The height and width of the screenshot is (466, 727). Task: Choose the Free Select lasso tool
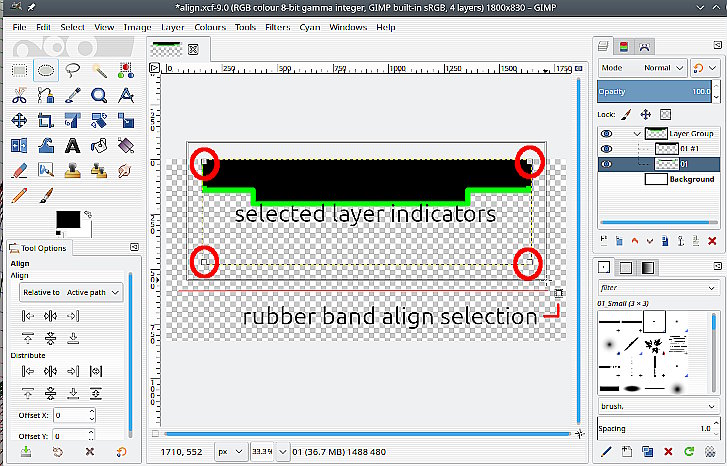pyautogui.click(x=72, y=70)
